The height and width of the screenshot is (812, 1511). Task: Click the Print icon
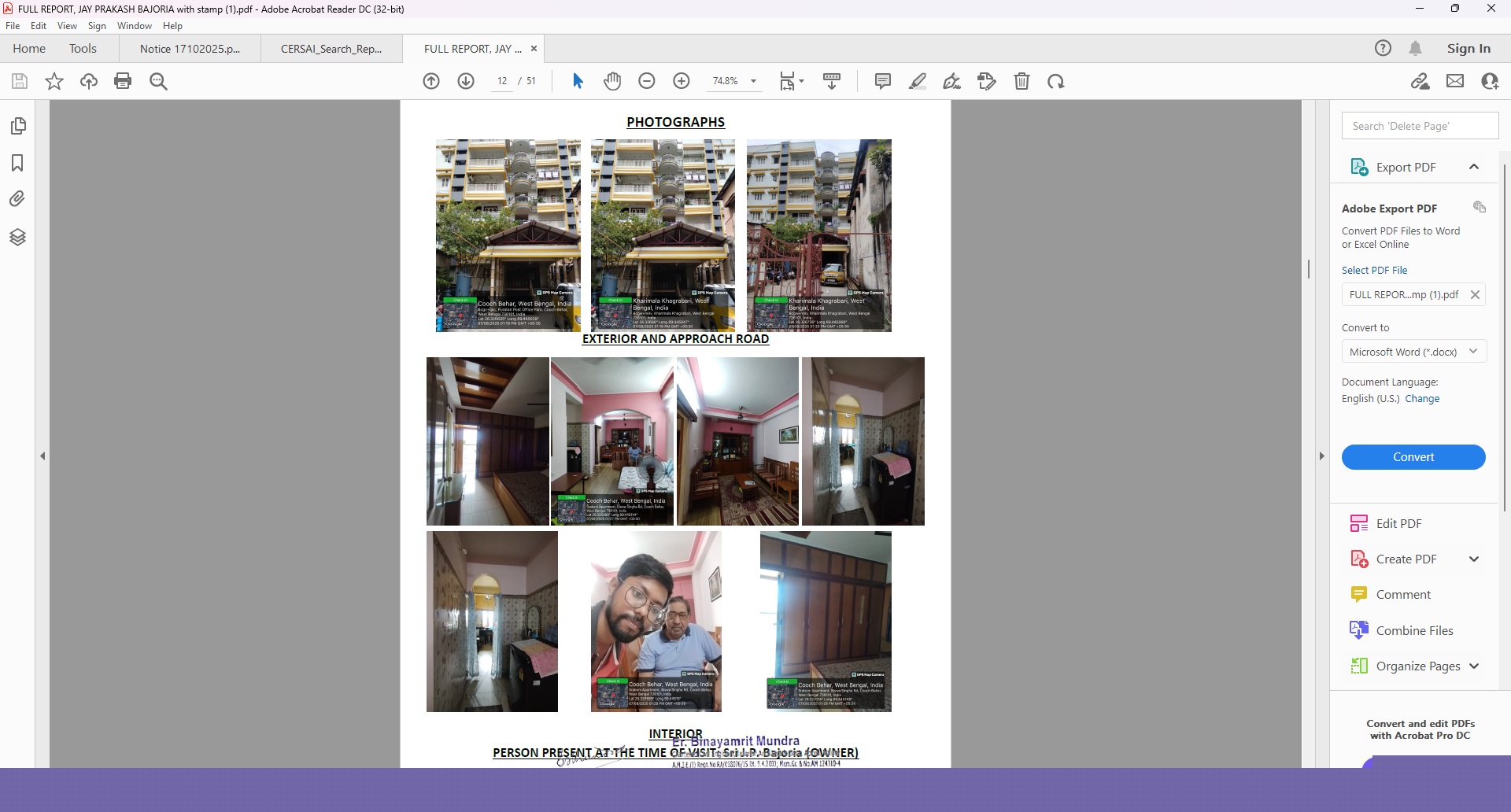123,80
